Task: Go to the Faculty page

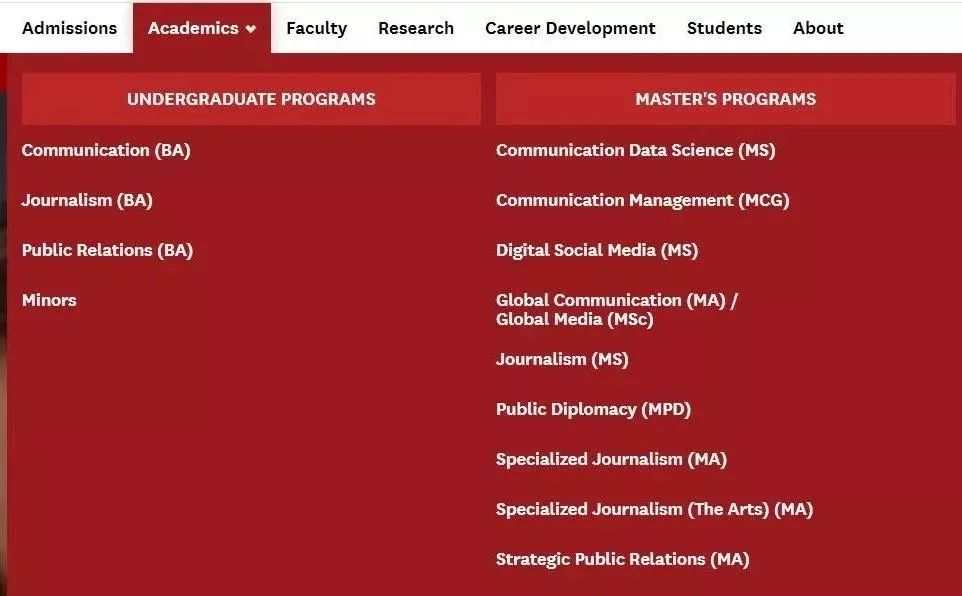Action: point(316,28)
